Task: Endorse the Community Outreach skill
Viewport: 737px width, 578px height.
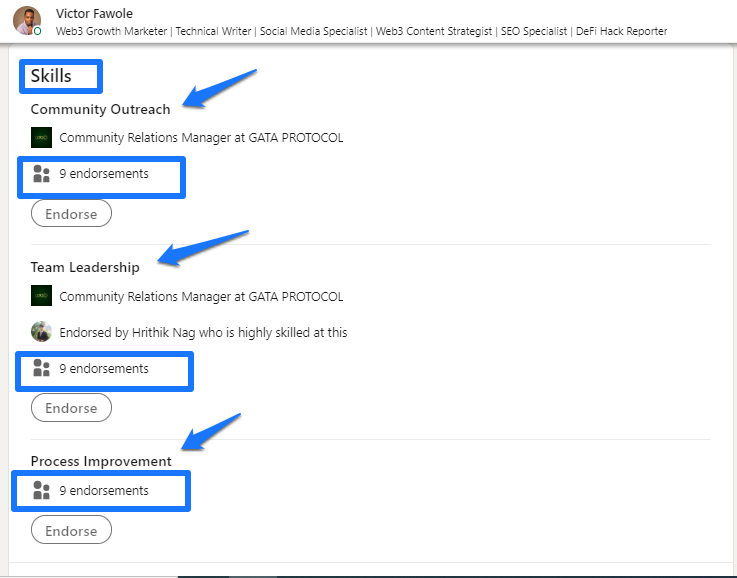Action: tap(71, 213)
